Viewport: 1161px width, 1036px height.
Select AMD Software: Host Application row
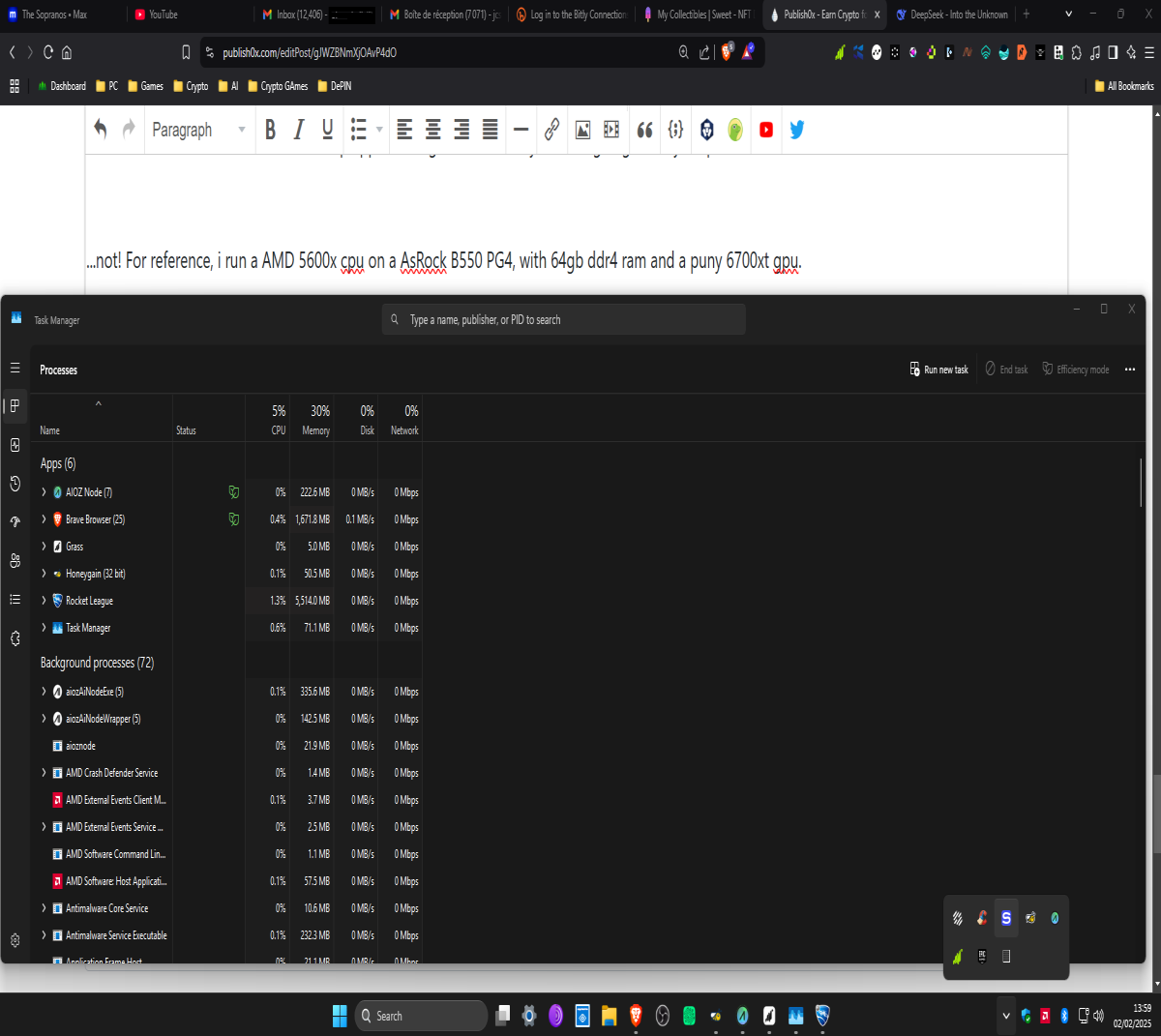(227, 881)
